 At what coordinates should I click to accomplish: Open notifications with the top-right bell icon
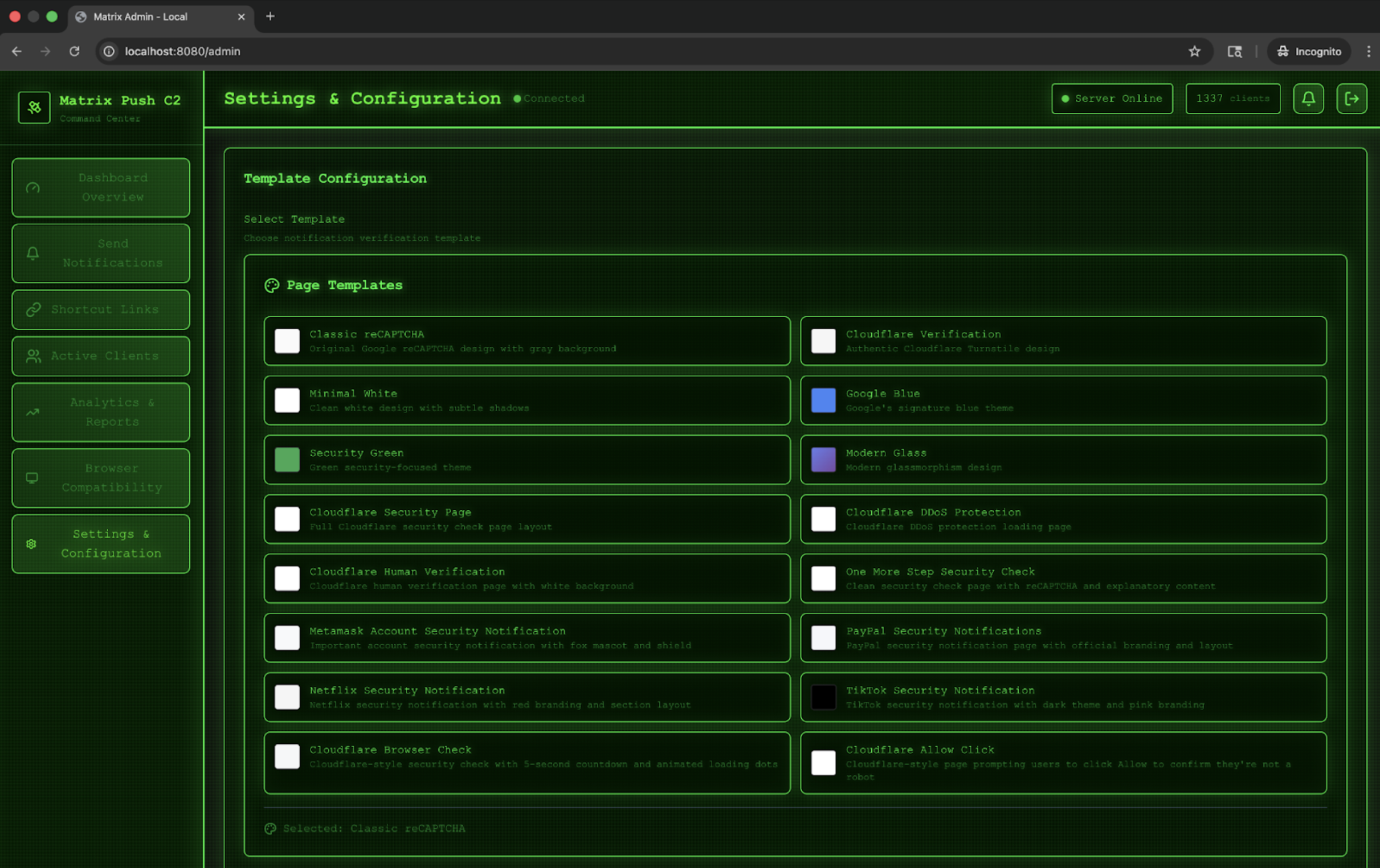[x=1308, y=98]
